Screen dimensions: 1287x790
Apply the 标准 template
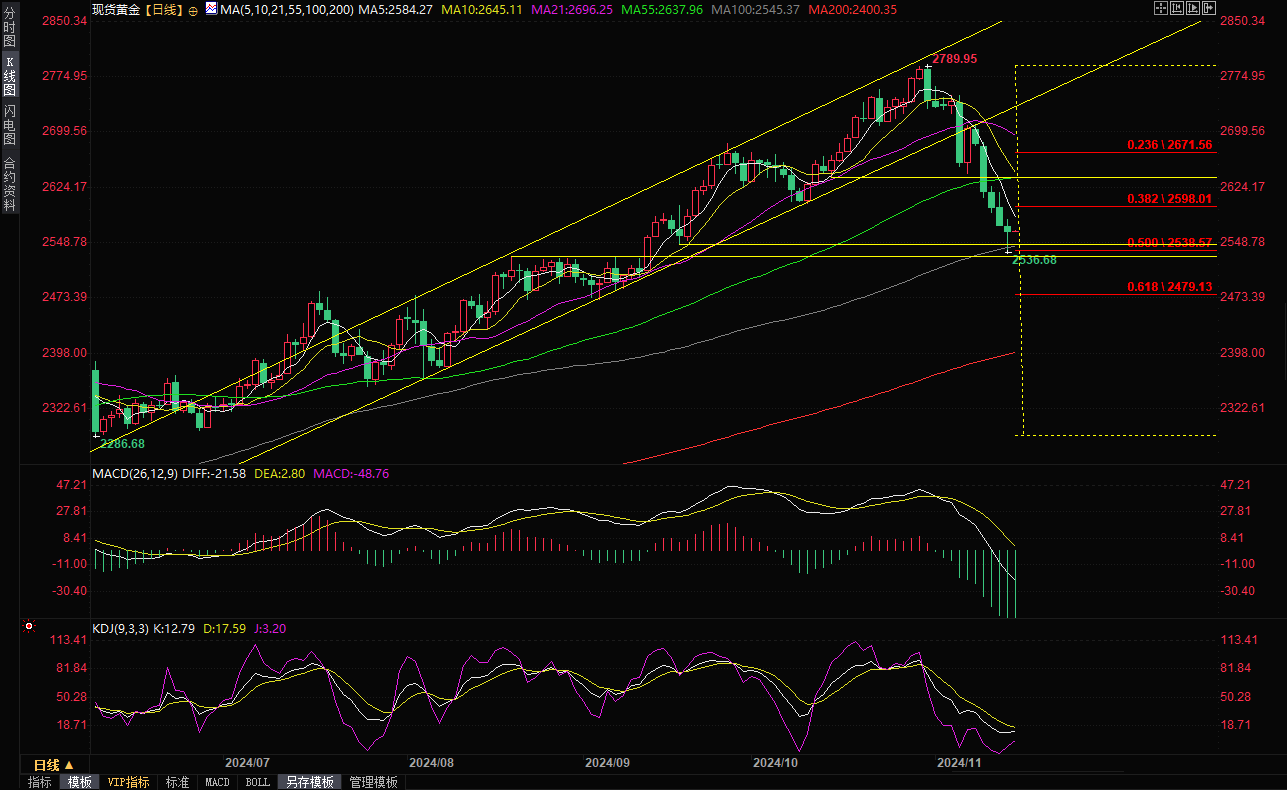pos(177,782)
